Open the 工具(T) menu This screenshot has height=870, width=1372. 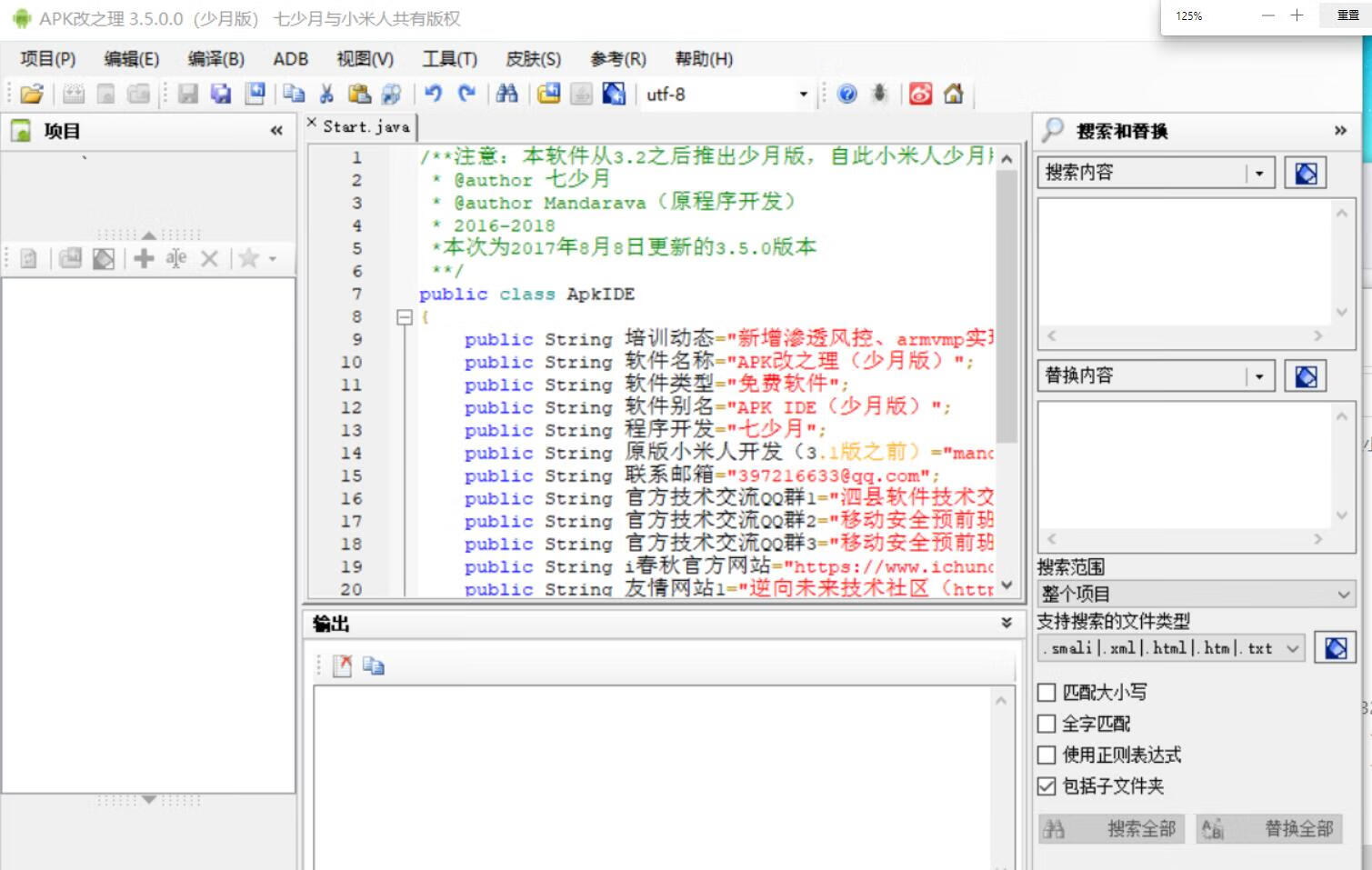tap(449, 59)
